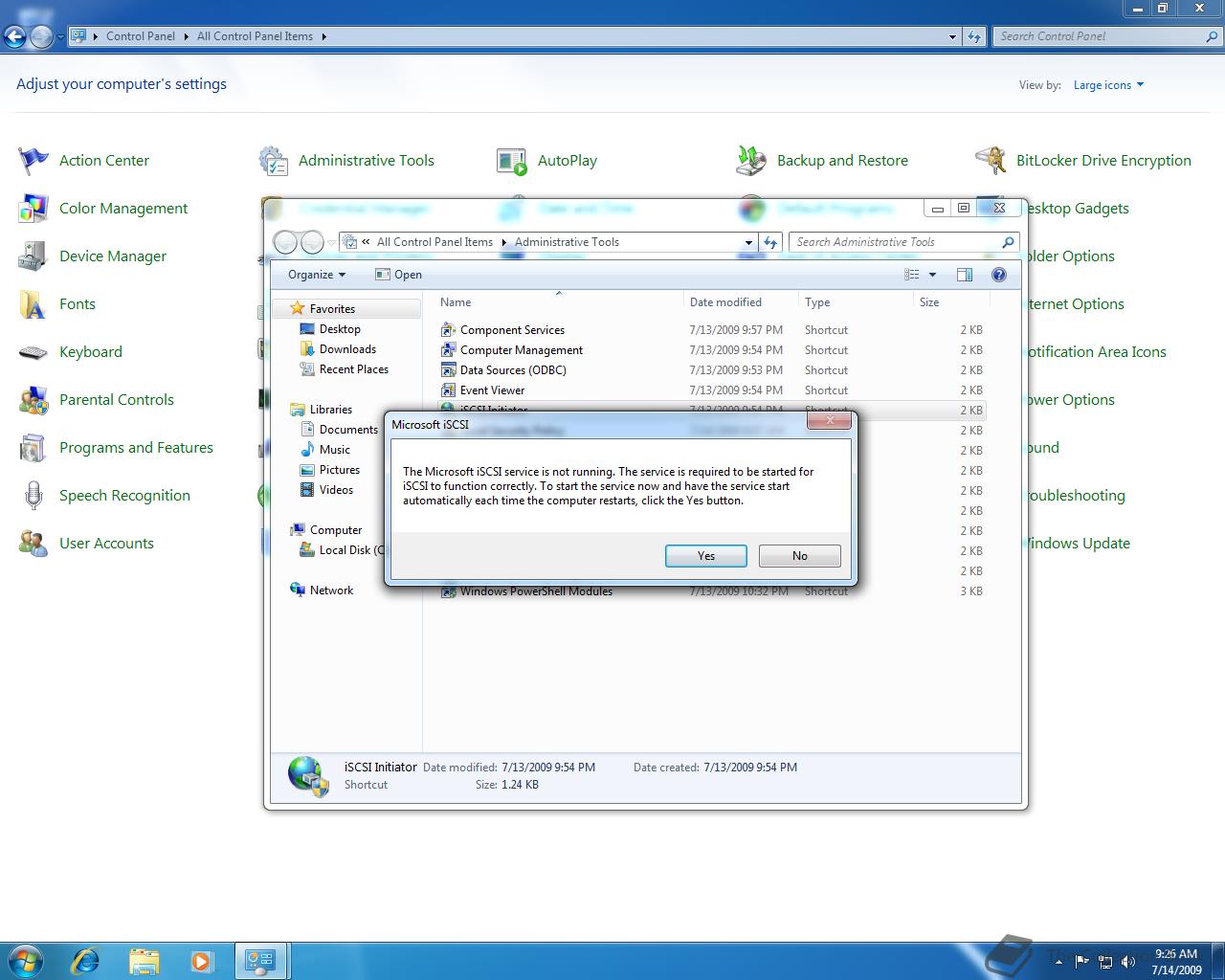1225x980 pixels.
Task: Open View by Large icons dropdown
Action: point(1108,85)
